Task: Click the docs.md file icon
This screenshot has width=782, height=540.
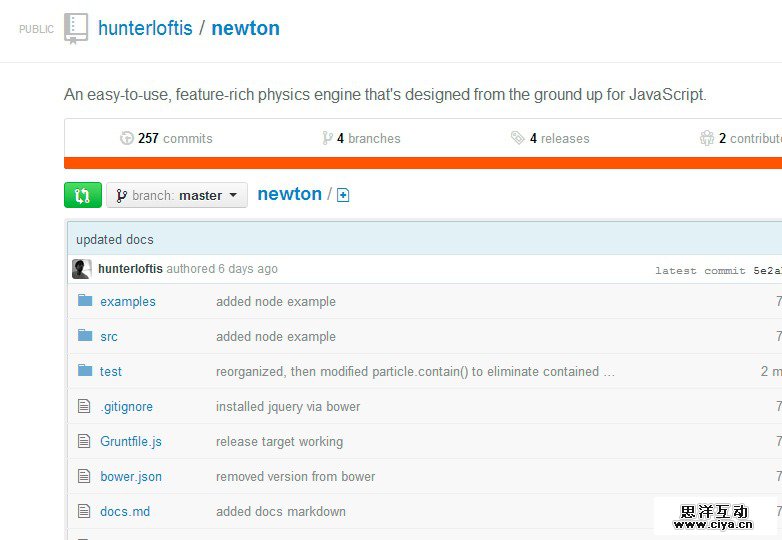Action: click(84, 511)
